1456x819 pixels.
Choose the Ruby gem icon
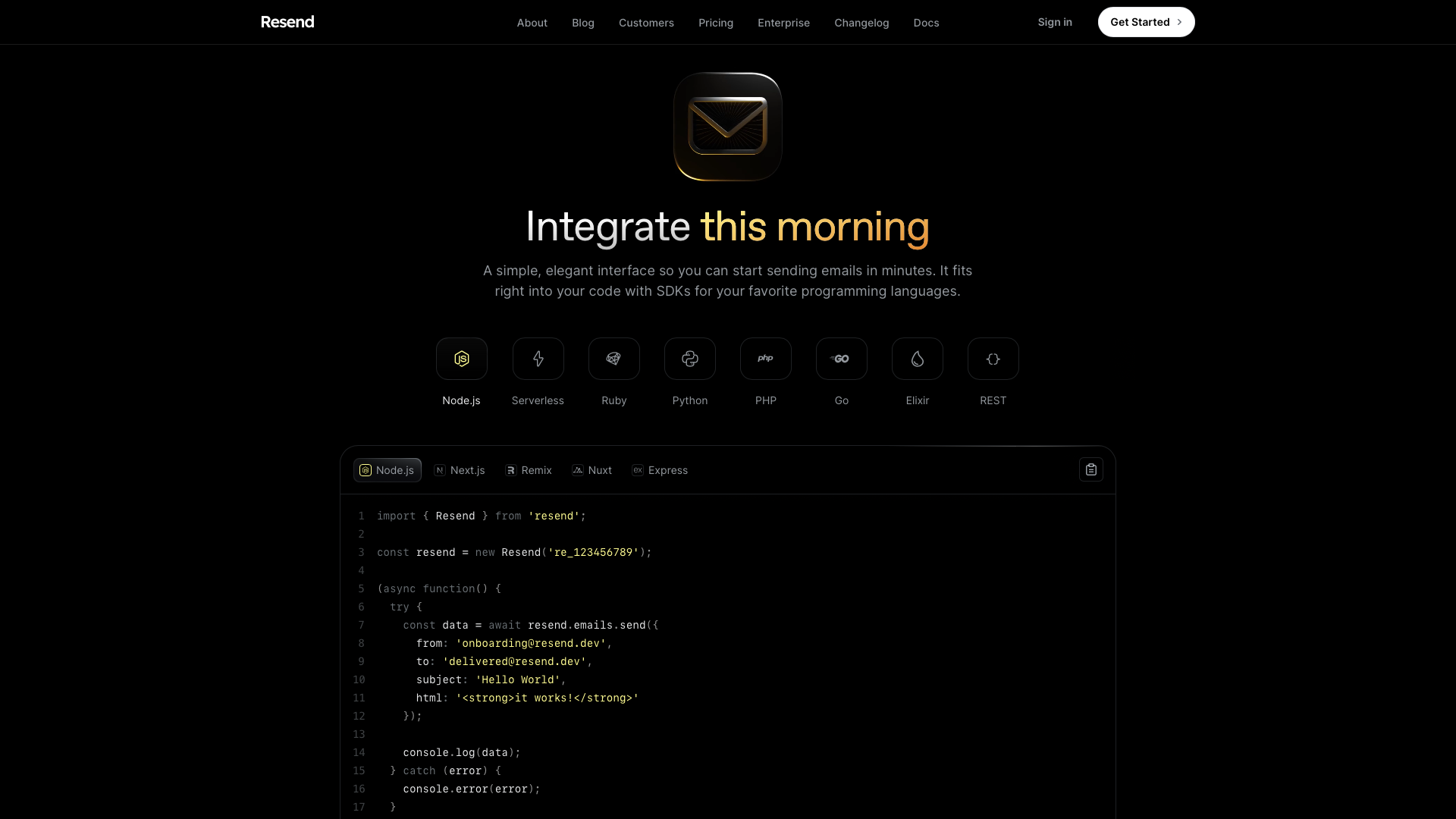coord(613,359)
